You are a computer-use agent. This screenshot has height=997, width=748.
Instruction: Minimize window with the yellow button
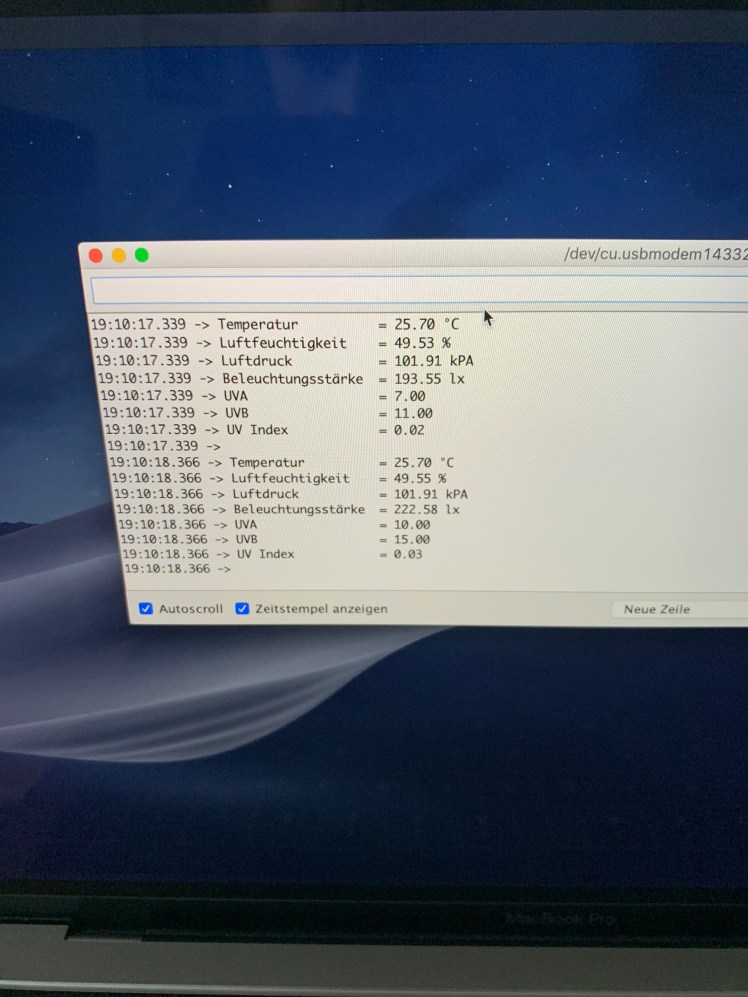119,255
